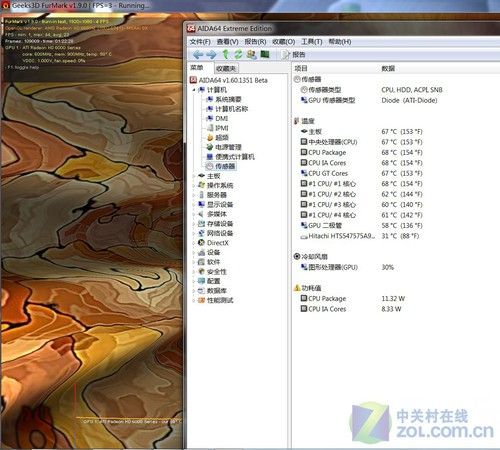The width and height of the screenshot is (500, 450).
Task: Click the green Up arrow toolbar icon
Action: (226, 54)
